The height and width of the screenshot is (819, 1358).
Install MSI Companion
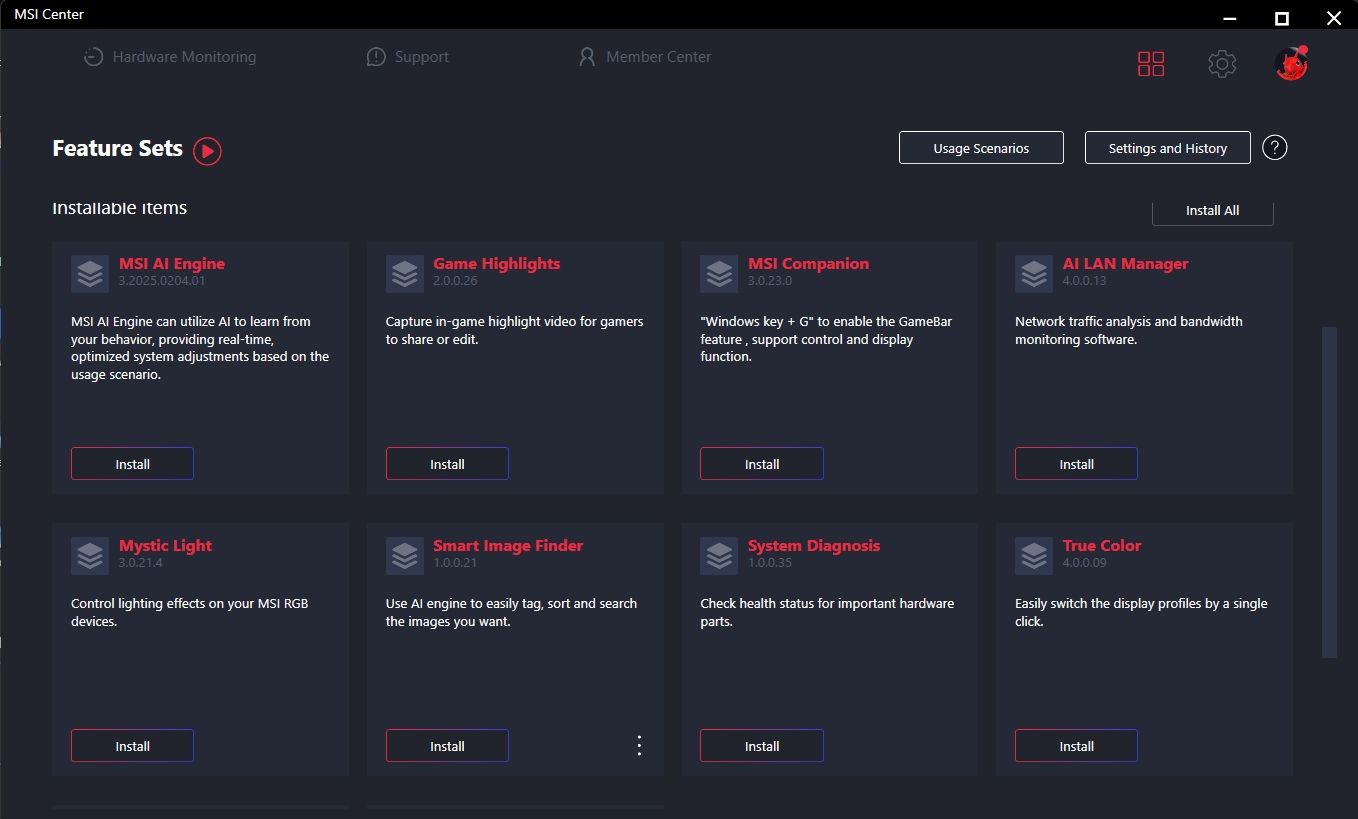point(762,464)
